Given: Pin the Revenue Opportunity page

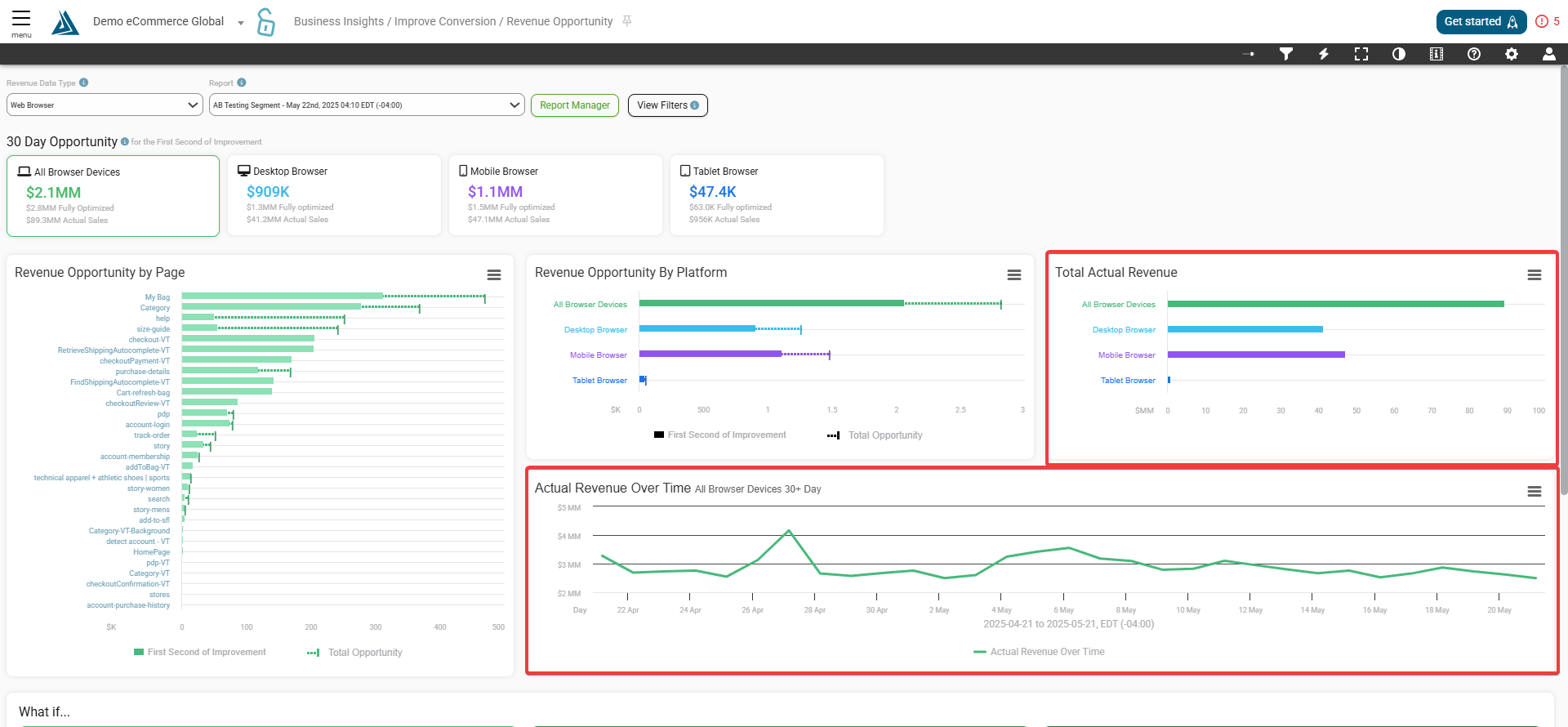Looking at the screenshot, I should tap(626, 21).
